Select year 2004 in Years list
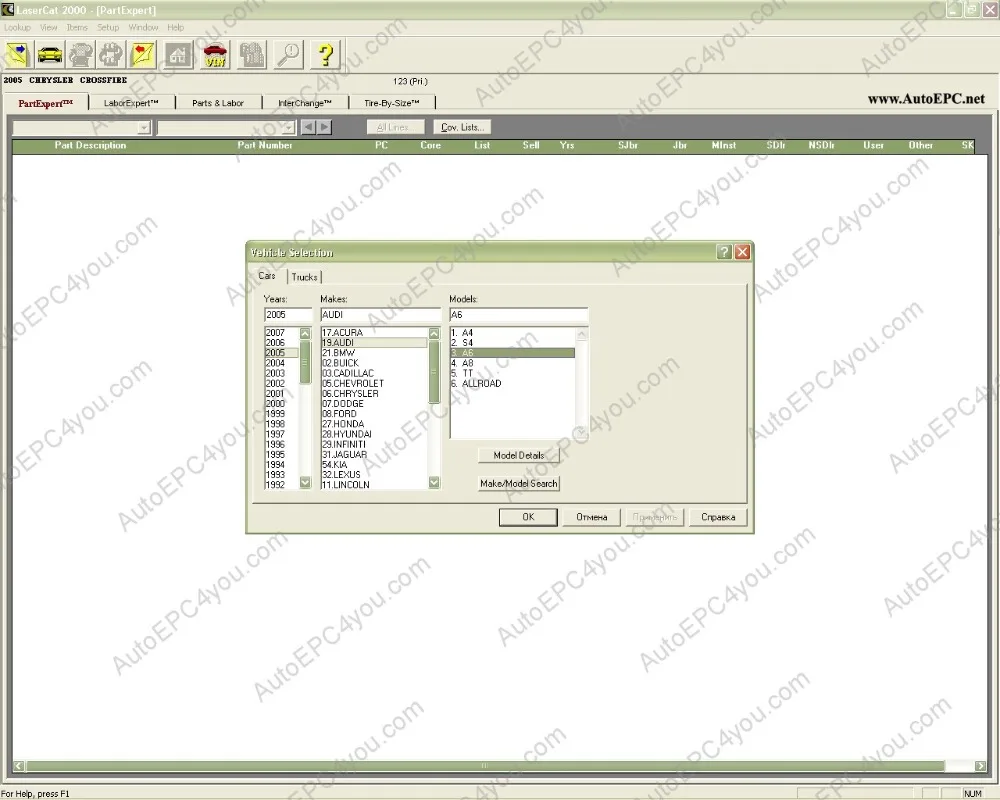1000x800 pixels. 281,363
